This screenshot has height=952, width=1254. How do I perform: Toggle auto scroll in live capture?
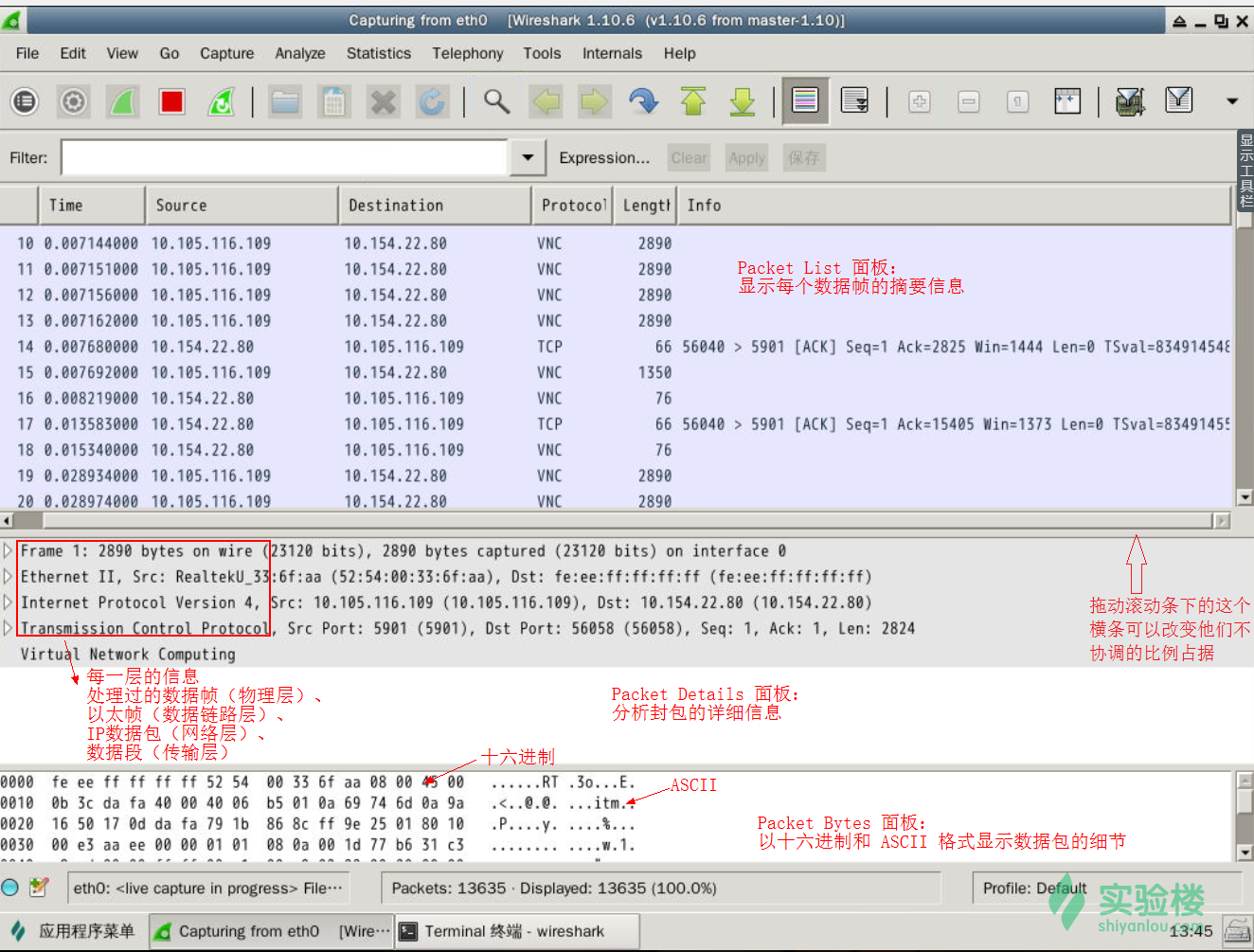(854, 101)
